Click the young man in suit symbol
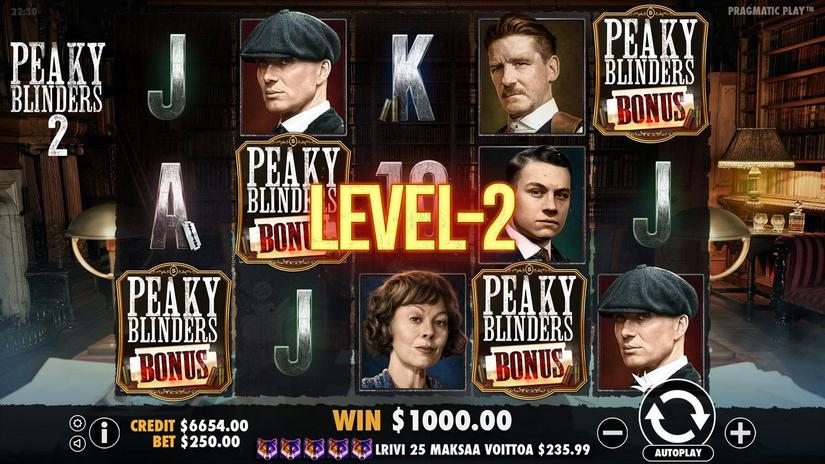 pyautogui.click(x=531, y=205)
